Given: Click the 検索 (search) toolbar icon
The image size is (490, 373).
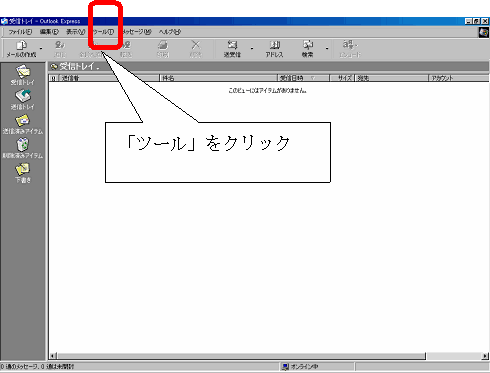Looking at the screenshot, I should click(307, 49).
